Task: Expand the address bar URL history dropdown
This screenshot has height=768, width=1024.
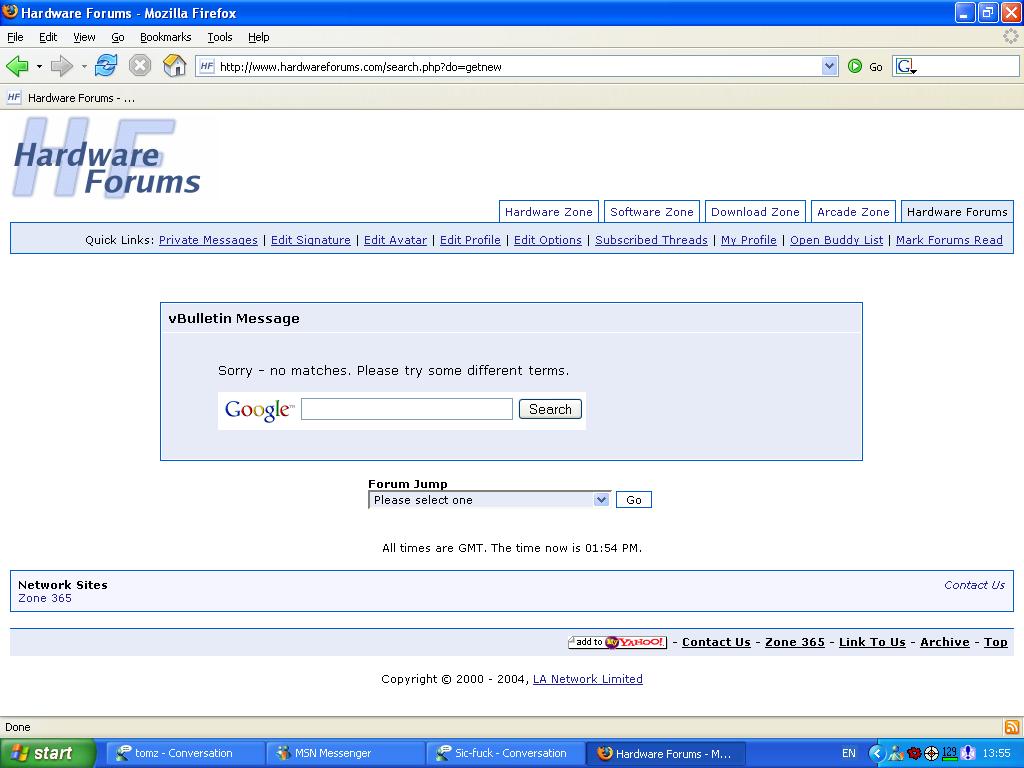Action: (x=829, y=66)
